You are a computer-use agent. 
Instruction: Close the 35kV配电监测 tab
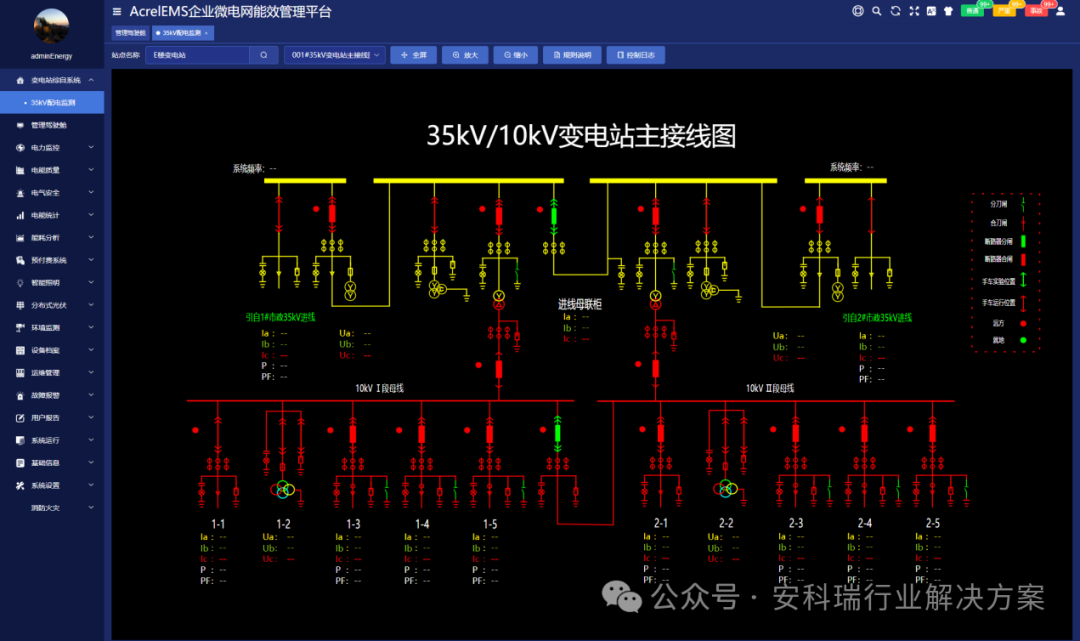(x=207, y=33)
